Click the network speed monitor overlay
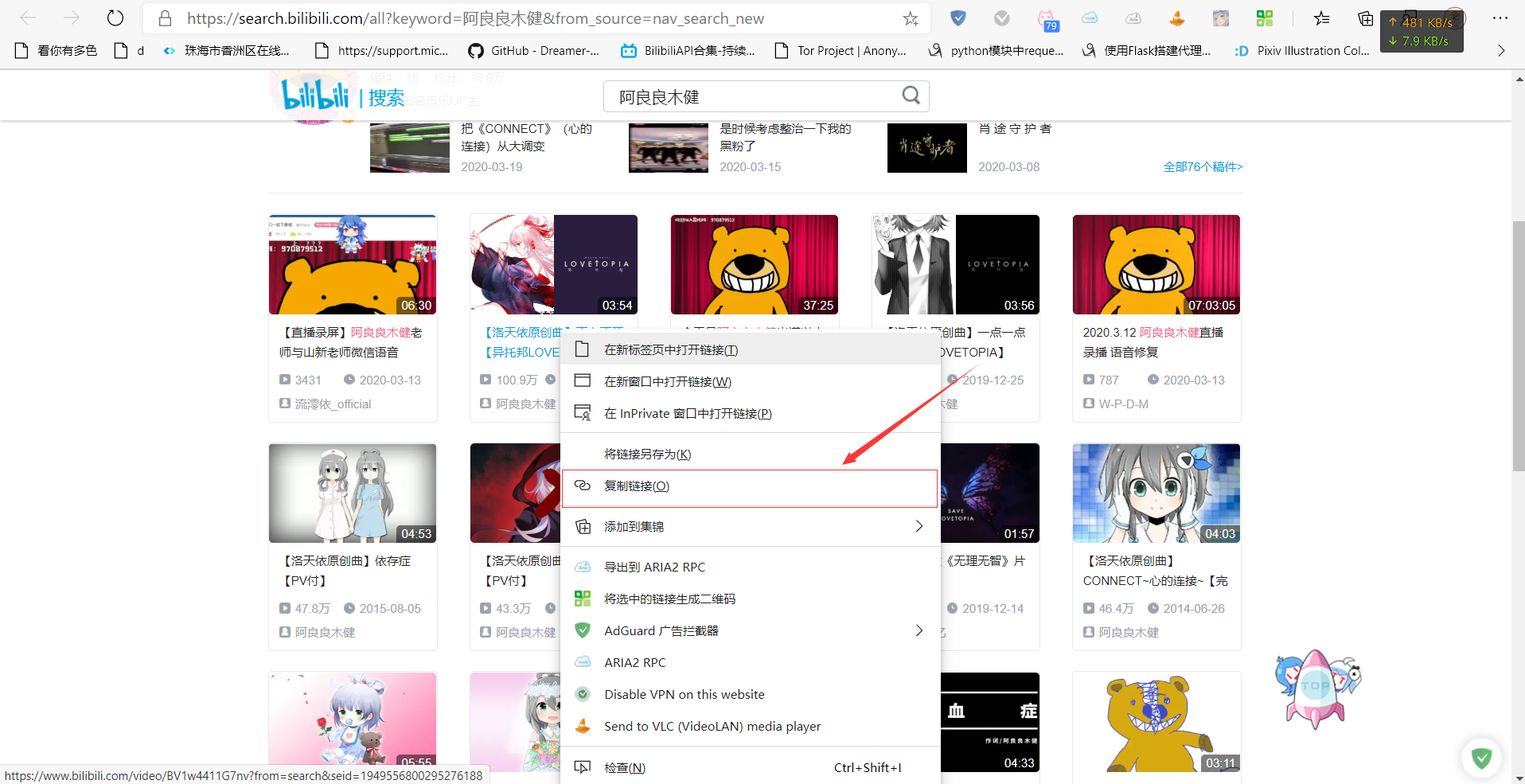 click(x=1422, y=32)
